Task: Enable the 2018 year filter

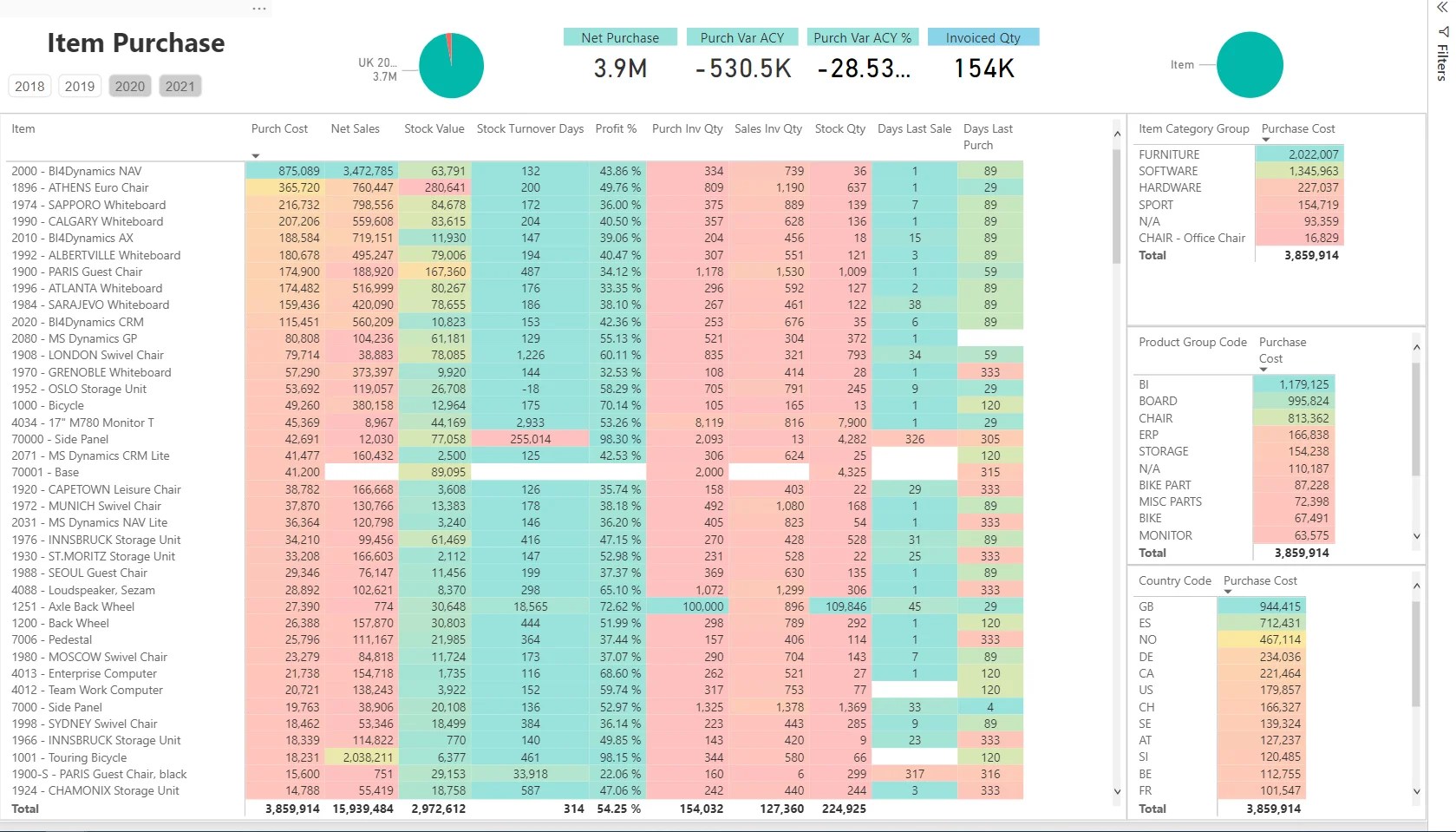Action: [x=29, y=86]
